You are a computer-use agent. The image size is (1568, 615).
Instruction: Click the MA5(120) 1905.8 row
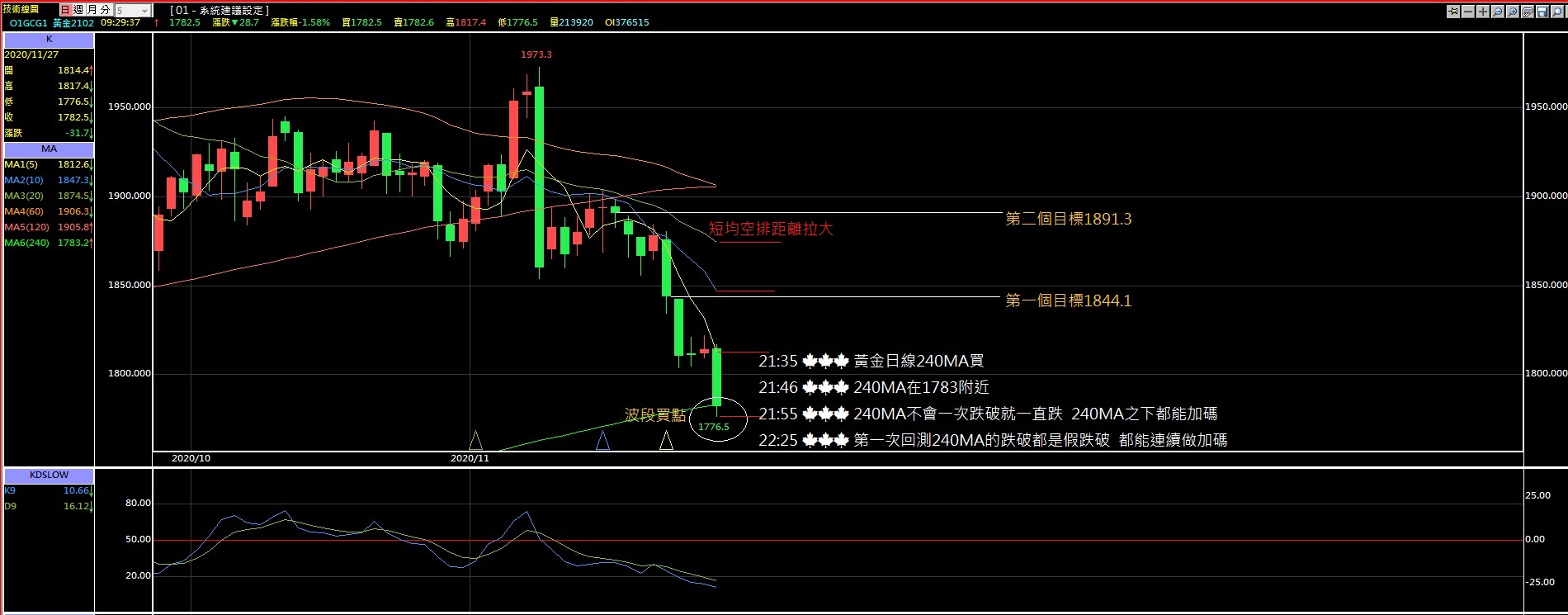50,227
